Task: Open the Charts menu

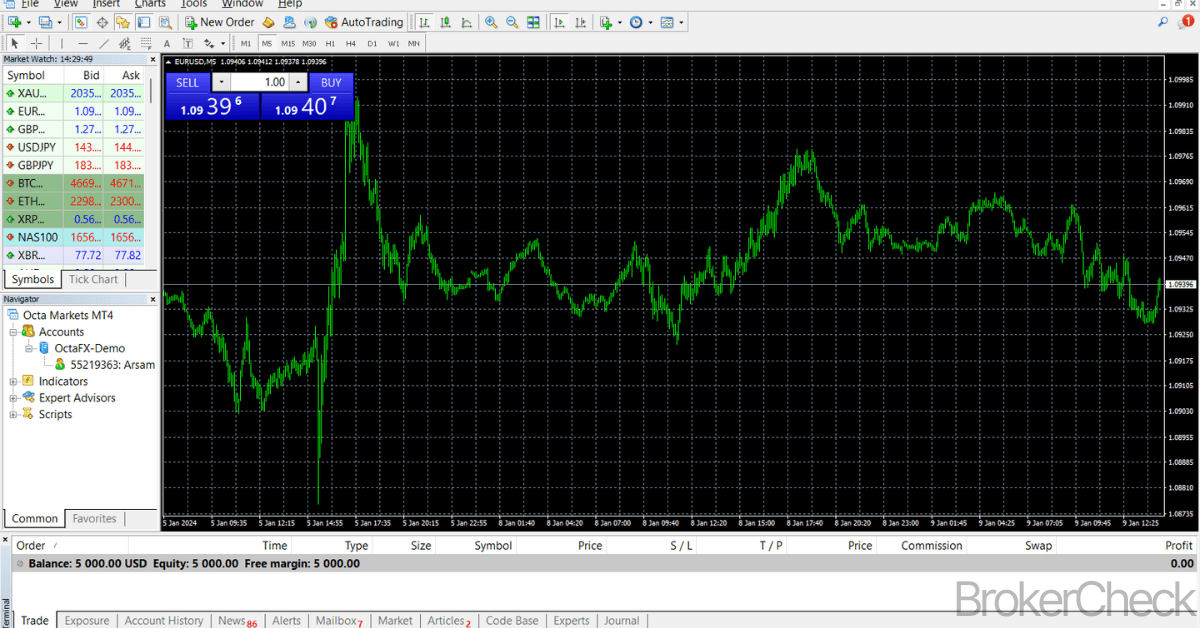Action: (x=150, y=4)
